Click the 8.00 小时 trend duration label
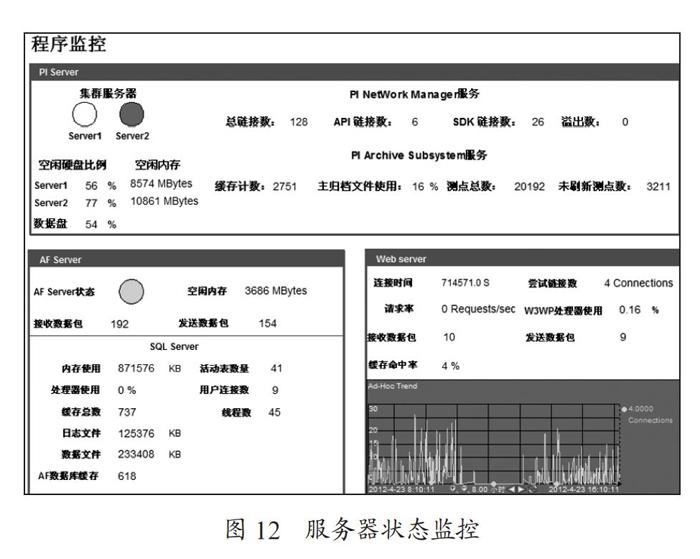 tap(488, 489)
